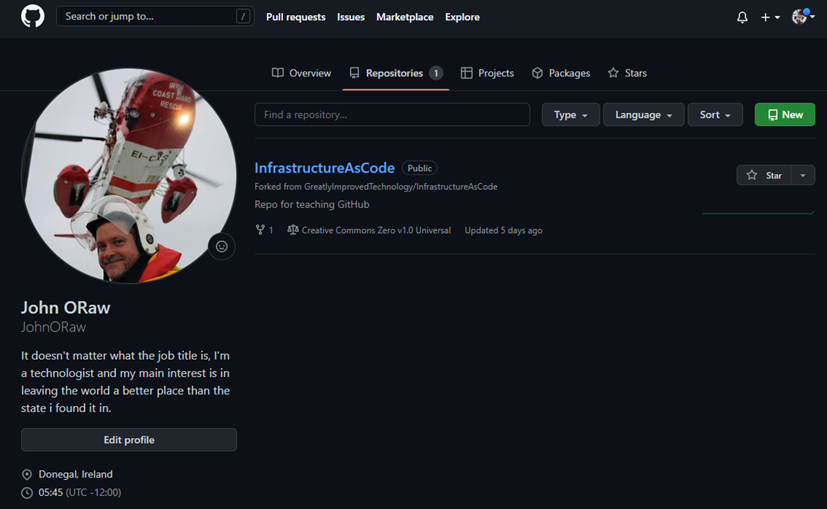The image size is (827, 509).
Task: Click the license scale icon
Action: click(293, 229)
